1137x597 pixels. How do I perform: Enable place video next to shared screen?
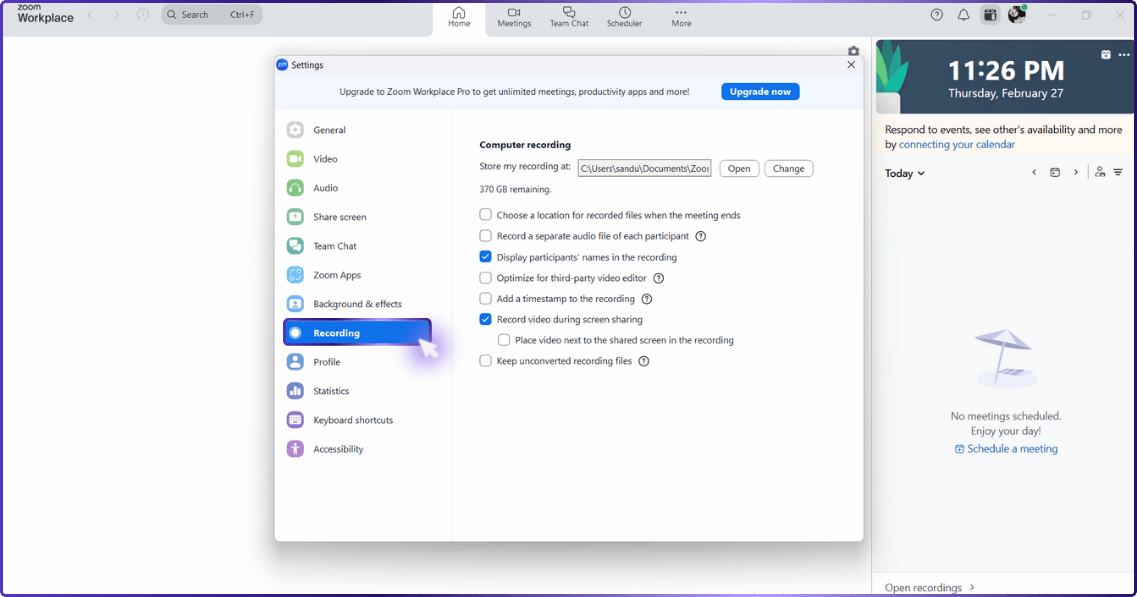click(504, 340)
